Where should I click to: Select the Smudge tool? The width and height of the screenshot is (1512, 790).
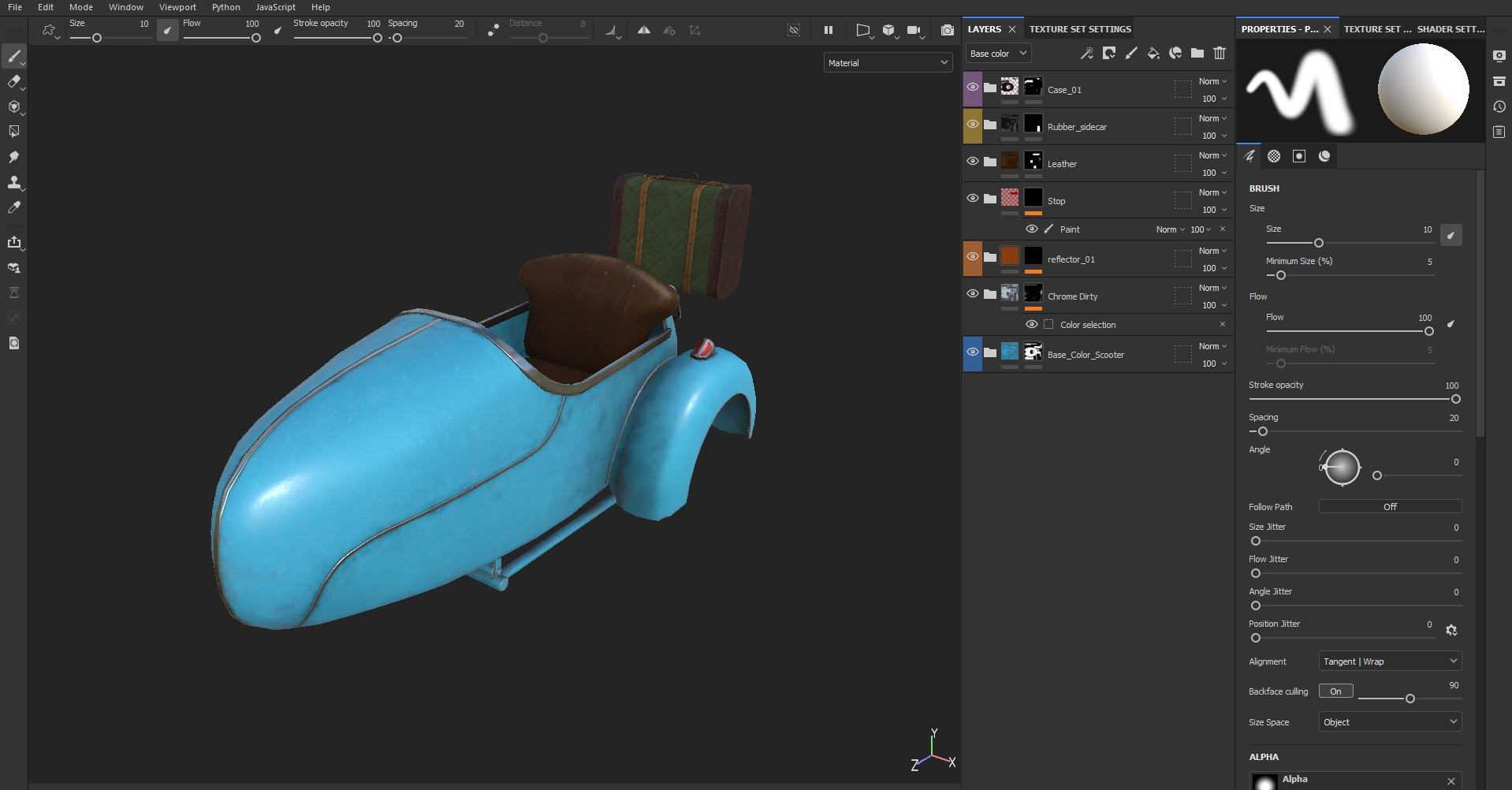pos(13,157)
